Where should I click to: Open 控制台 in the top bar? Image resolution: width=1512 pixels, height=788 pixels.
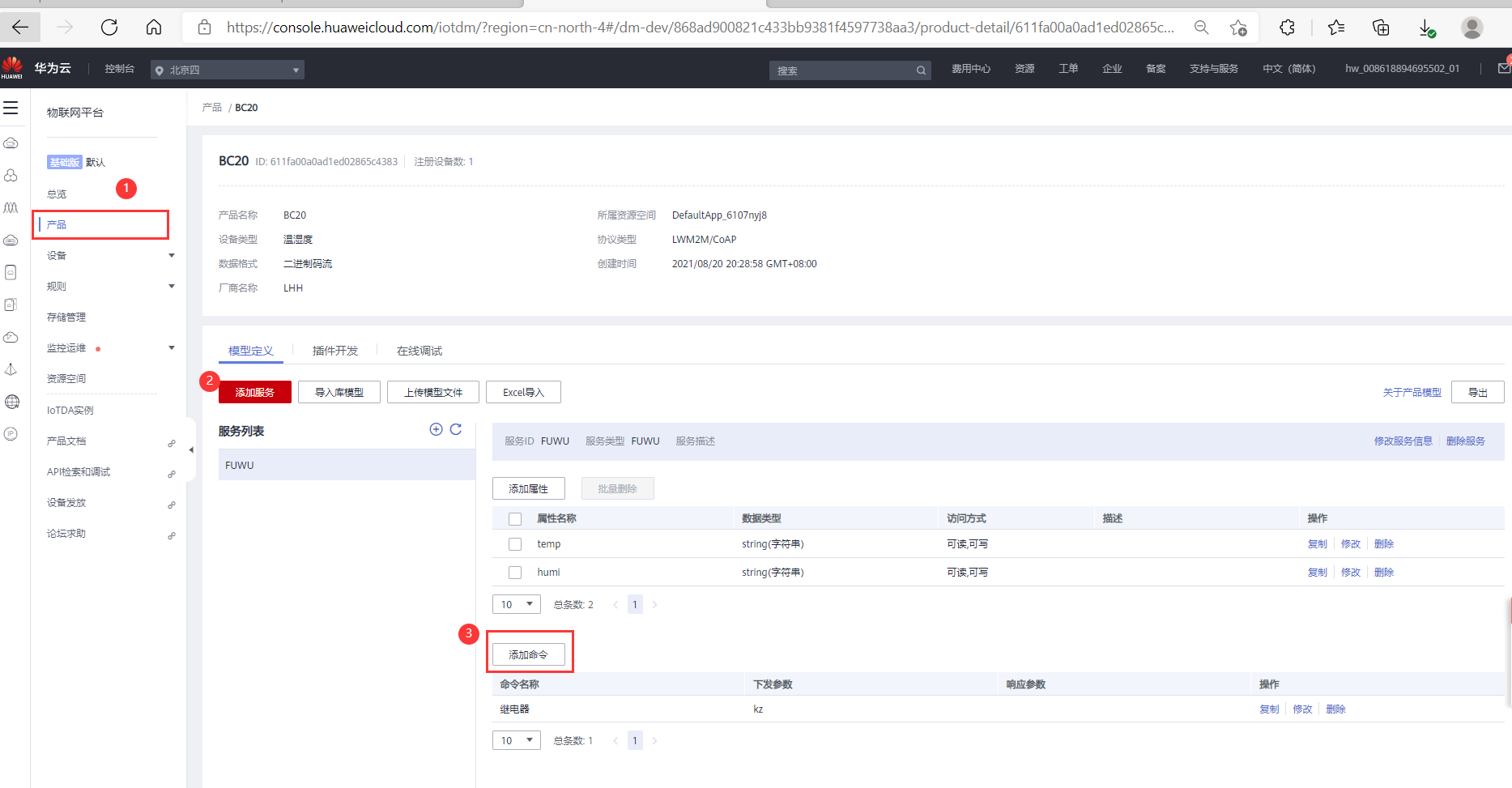[x=119, y=69]
